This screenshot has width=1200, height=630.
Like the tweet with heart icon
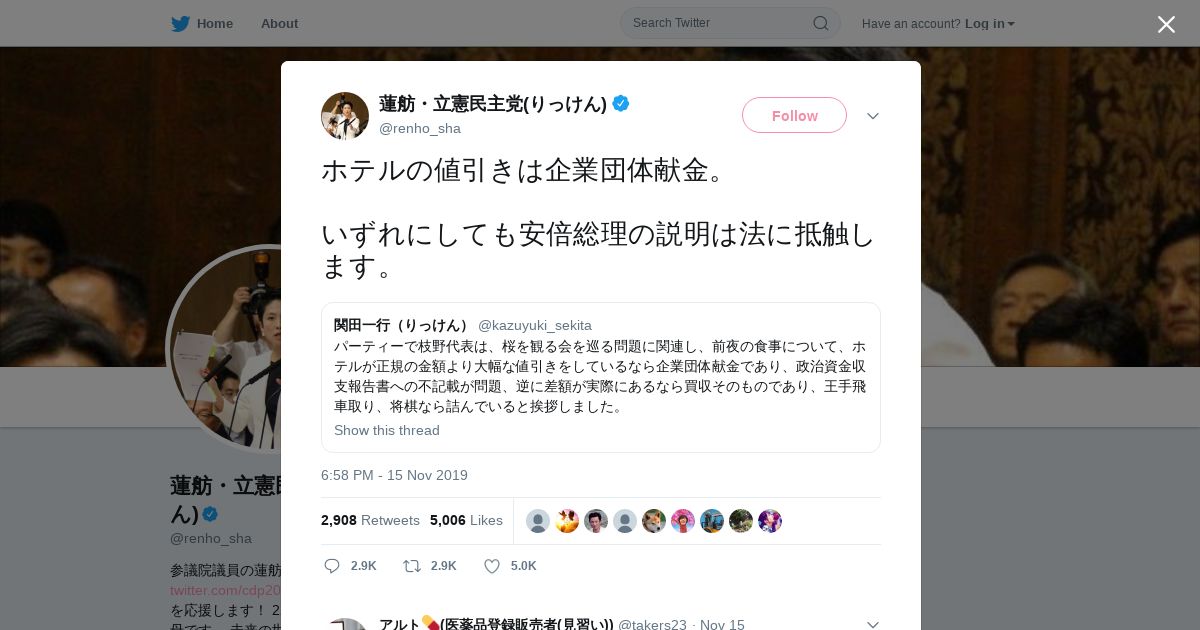point(492,566)
